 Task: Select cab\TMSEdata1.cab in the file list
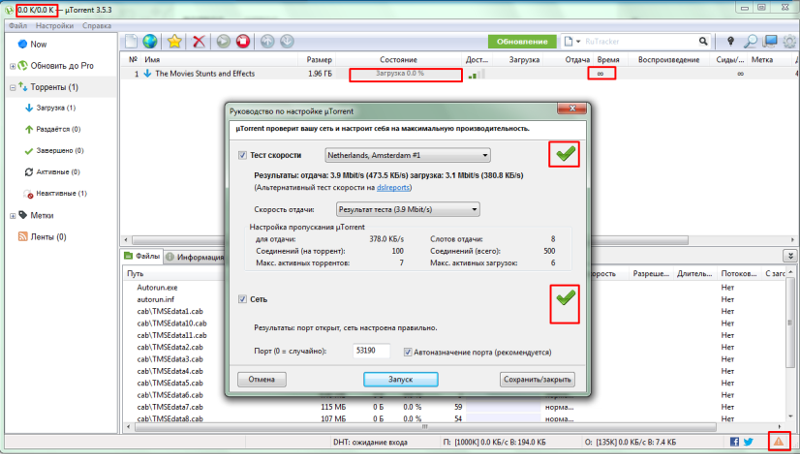pos(170,311)
